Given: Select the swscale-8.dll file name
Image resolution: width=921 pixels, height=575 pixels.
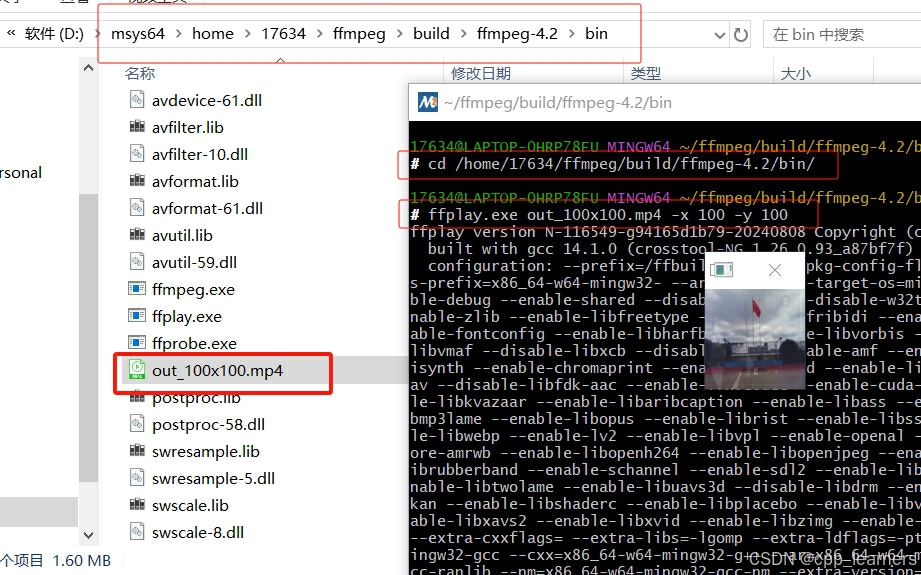Looking at the screenshot, I should [x=198, y=533].
